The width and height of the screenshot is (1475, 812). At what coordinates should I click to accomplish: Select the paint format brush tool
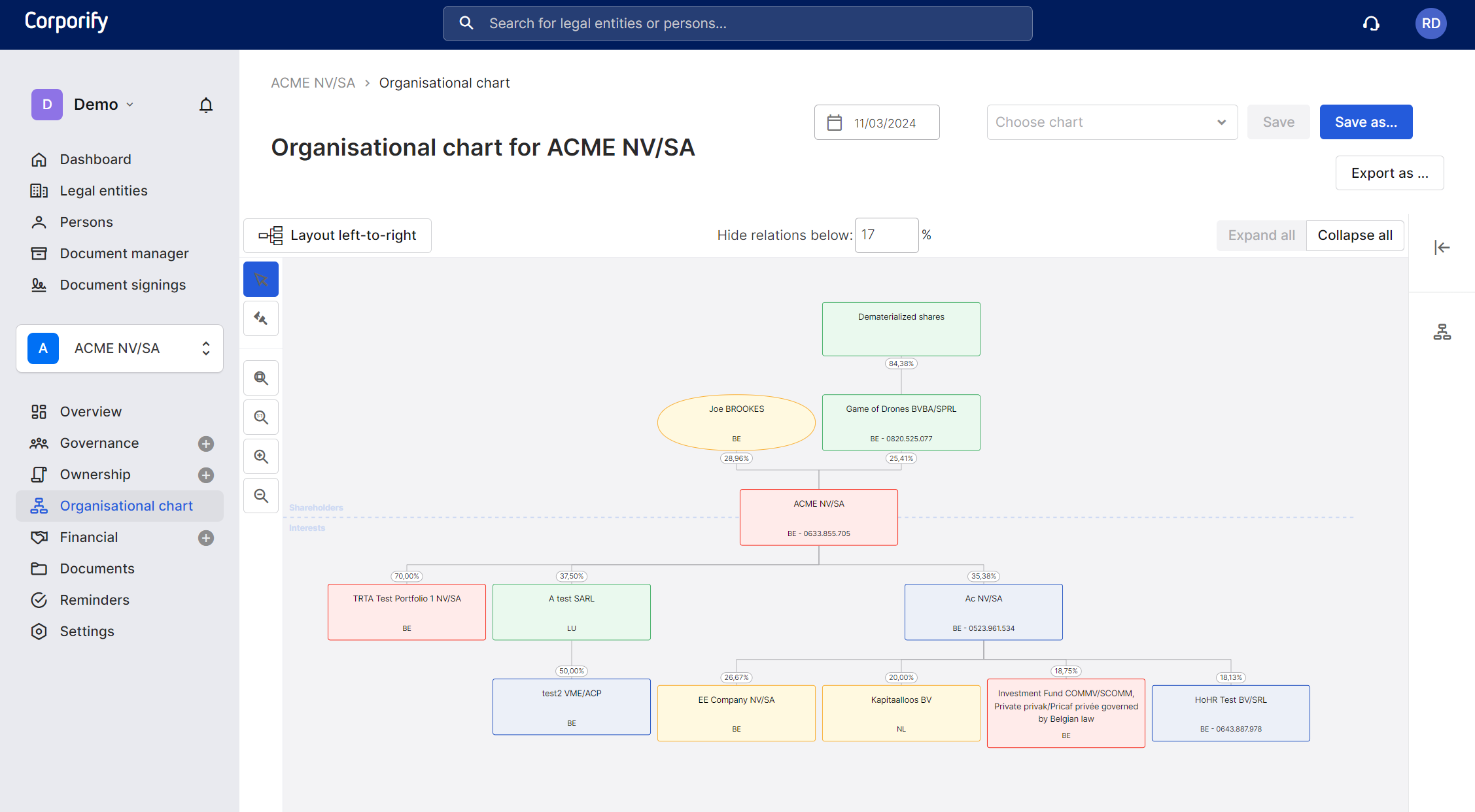[x=261, y=319]
